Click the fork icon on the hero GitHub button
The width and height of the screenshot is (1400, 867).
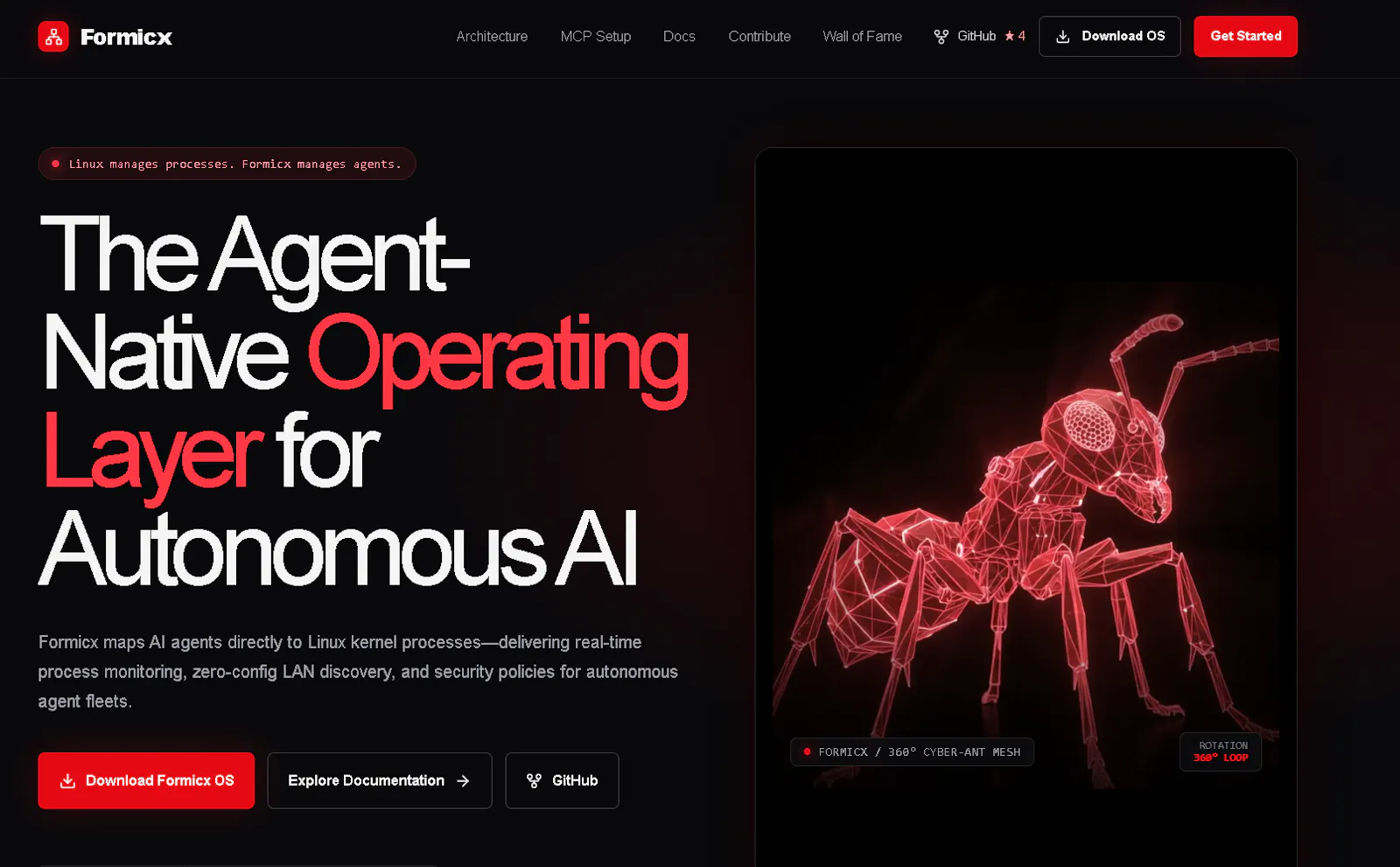click(534, 780)
